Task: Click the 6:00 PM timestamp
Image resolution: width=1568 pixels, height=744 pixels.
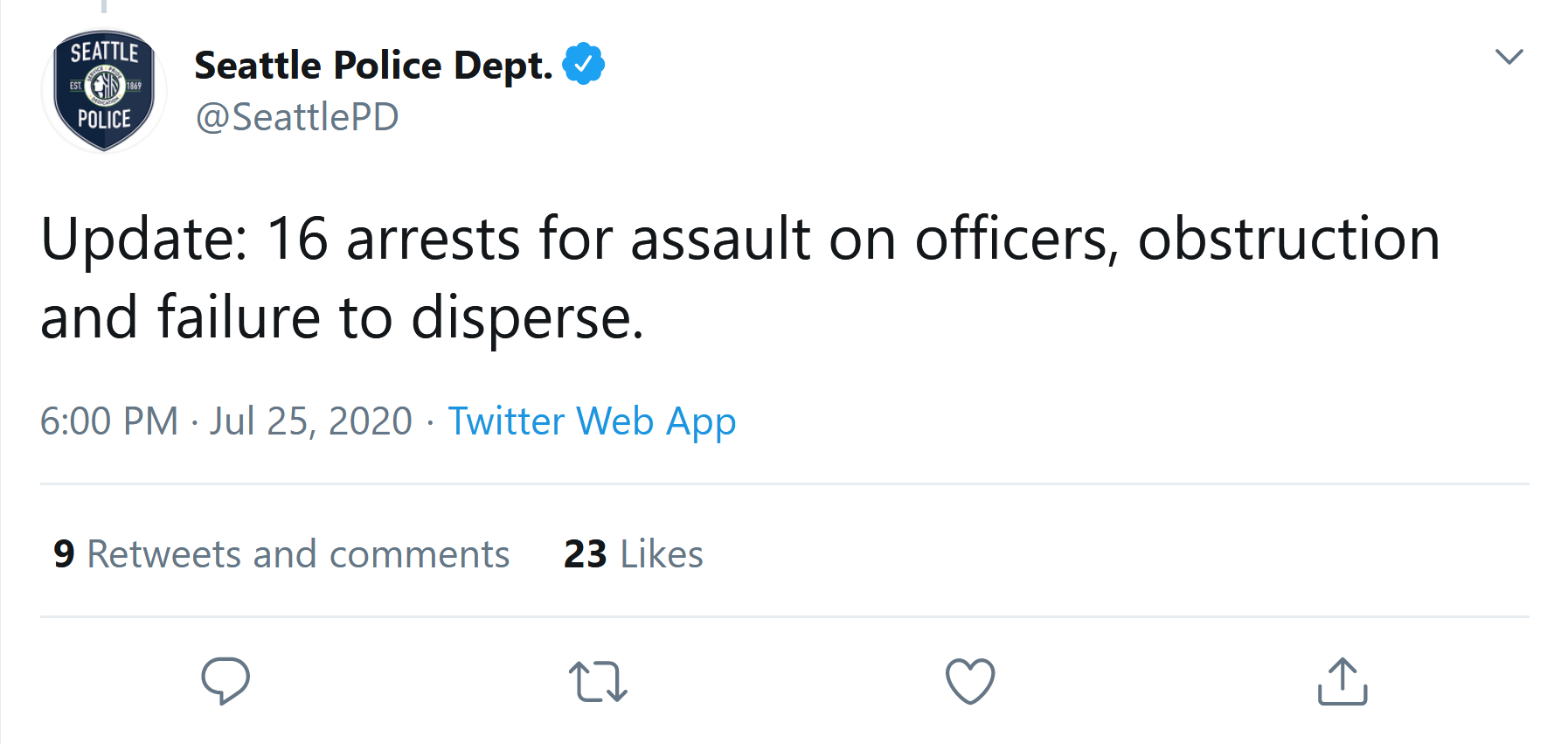Action: 109,421
